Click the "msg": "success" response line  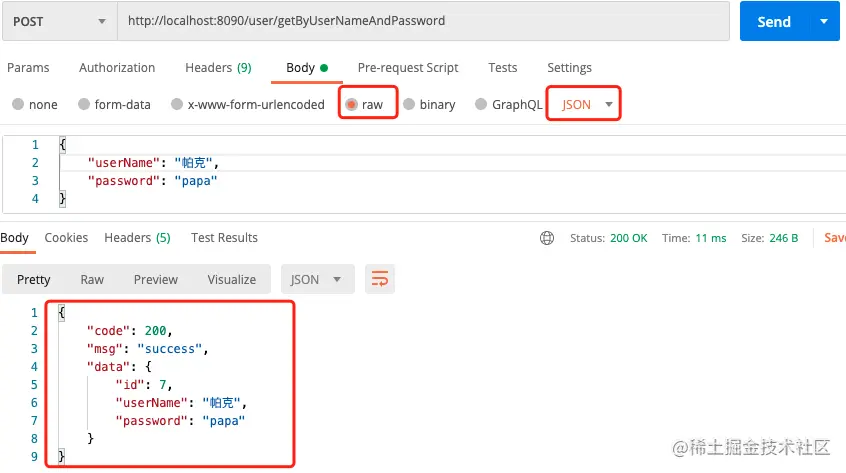click(147, 349)
